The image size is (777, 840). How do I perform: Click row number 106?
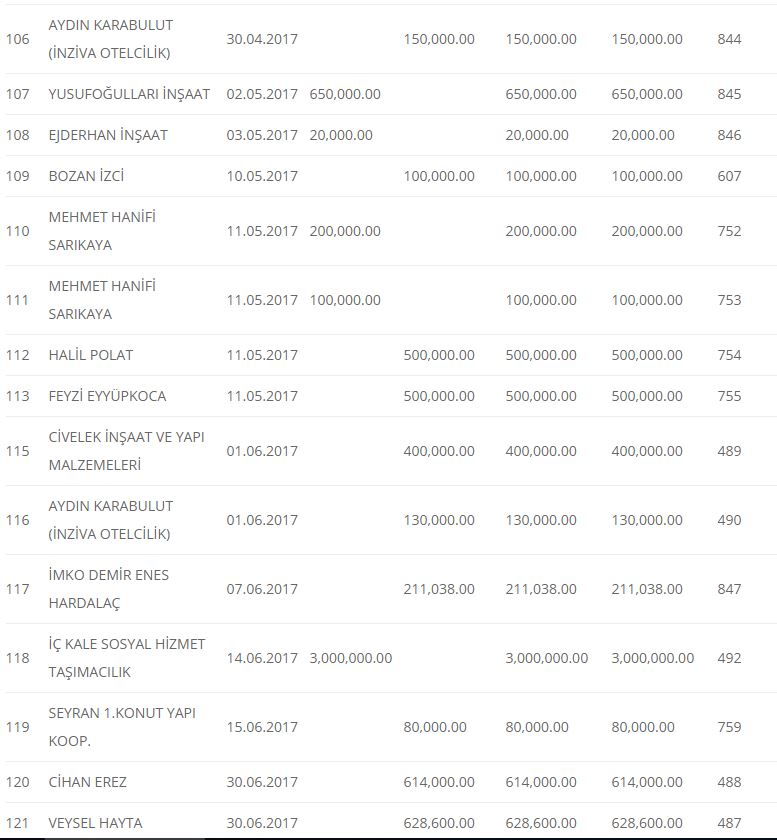18,39
